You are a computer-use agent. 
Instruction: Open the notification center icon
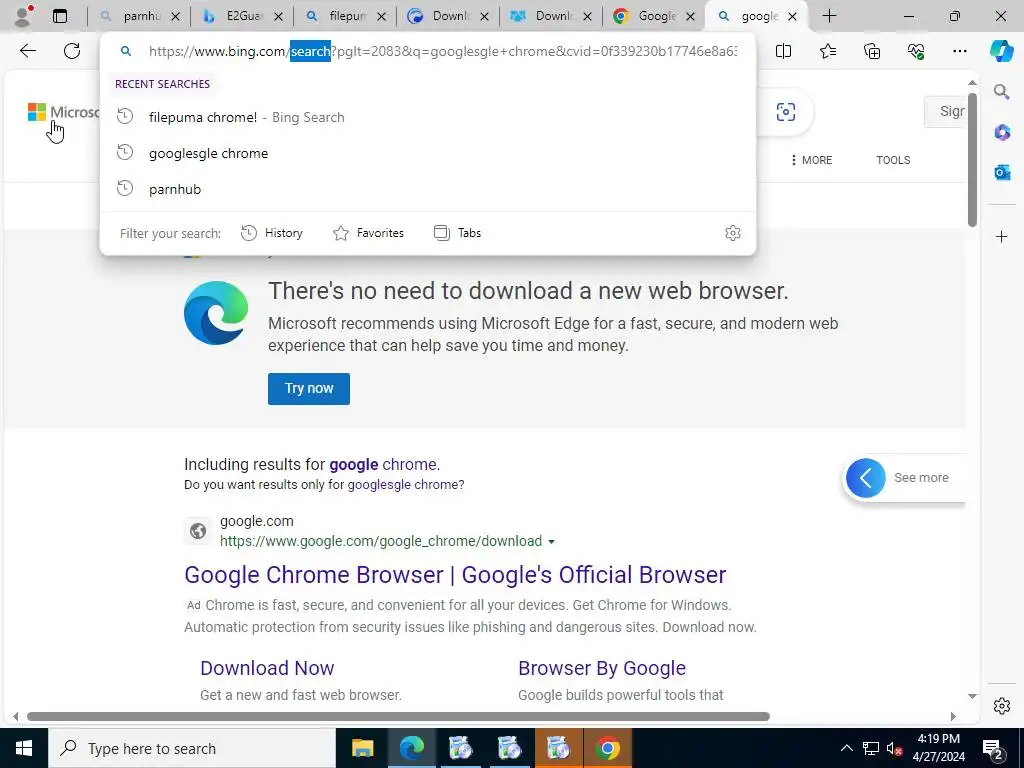(x=993, y=748)
